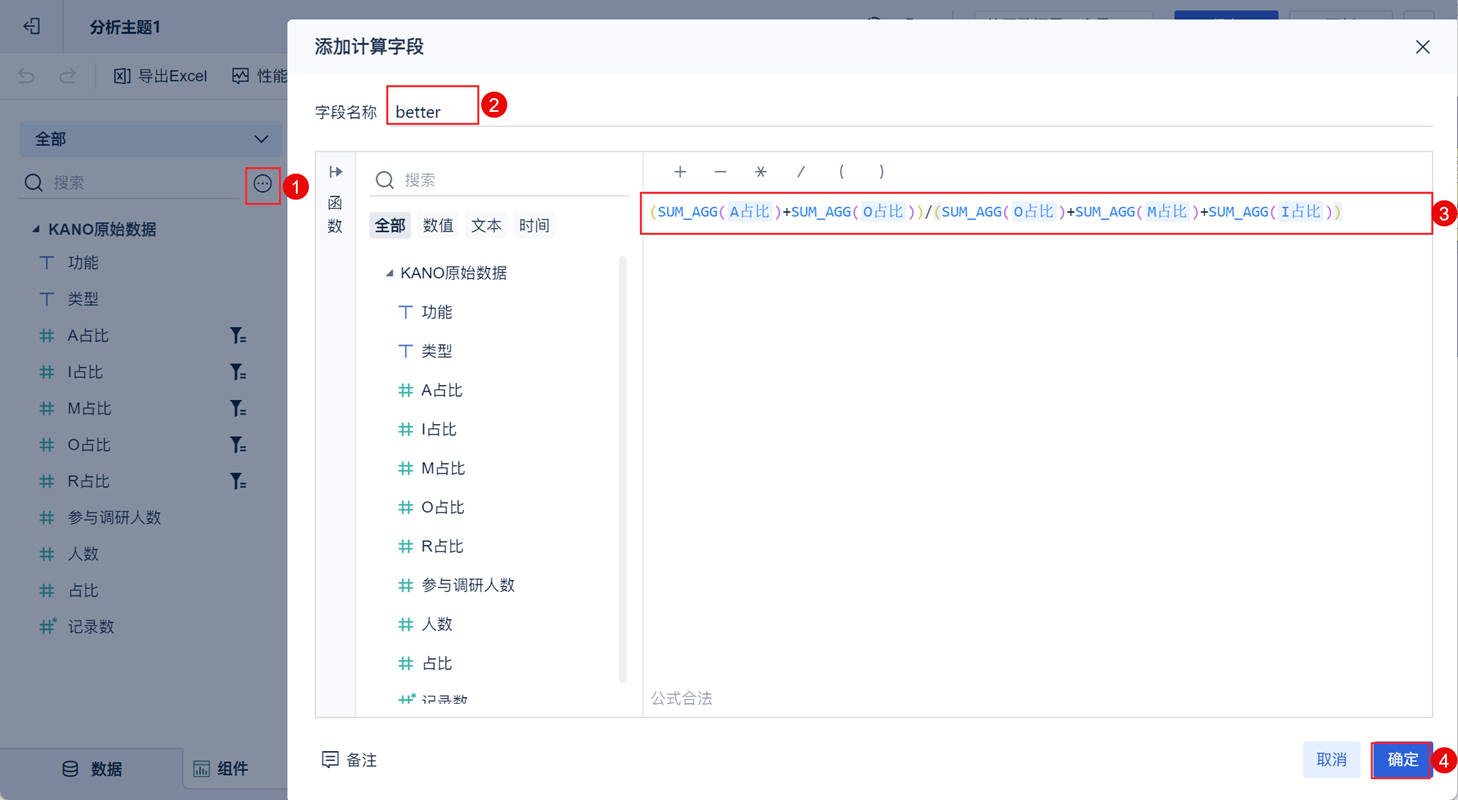Click the exit icon beside 分析主题1
Screen dimensions: 1458x800
(31, 26)
